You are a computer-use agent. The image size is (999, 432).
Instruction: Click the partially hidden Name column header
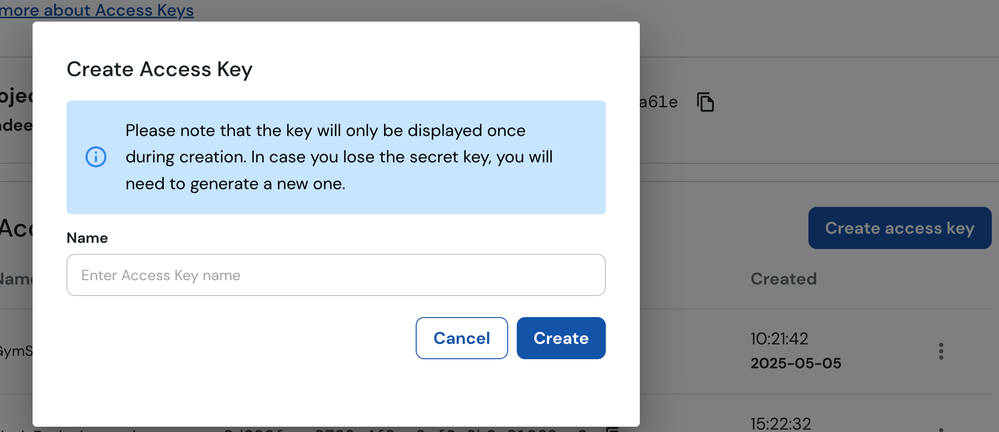point(15,278)
